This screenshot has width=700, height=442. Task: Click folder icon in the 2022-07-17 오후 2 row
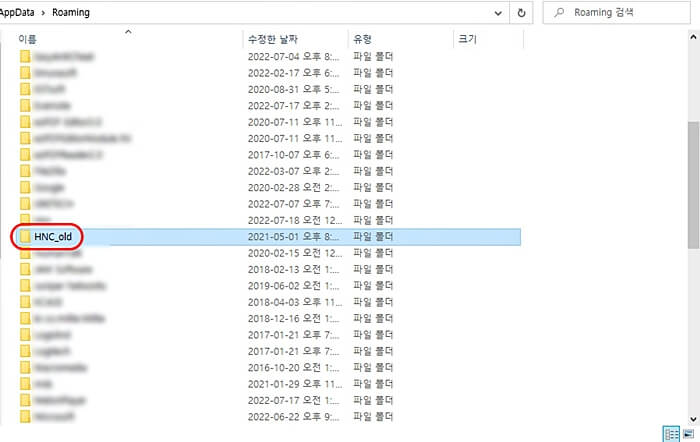coord(25,106)
